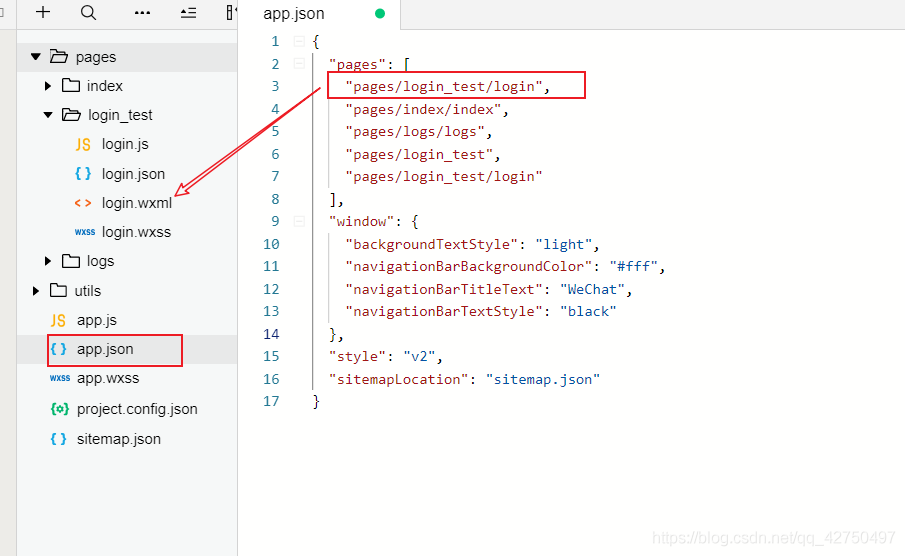Screen dimensions: 905x556
Task: Expand the index folder arrow
Action: (48, 86)
